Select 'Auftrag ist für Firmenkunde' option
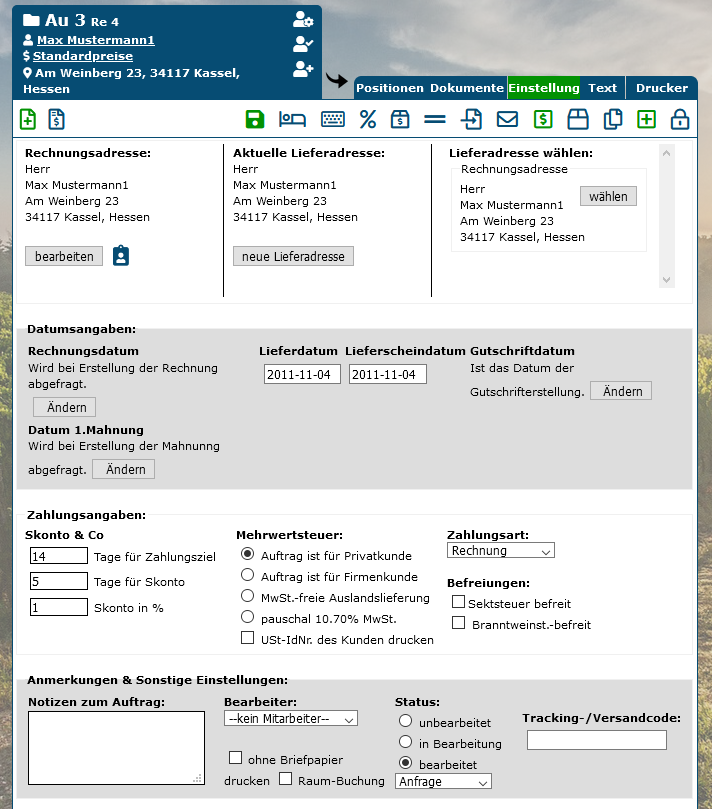This screenshot has width=712, height=809. click(248, 575)
